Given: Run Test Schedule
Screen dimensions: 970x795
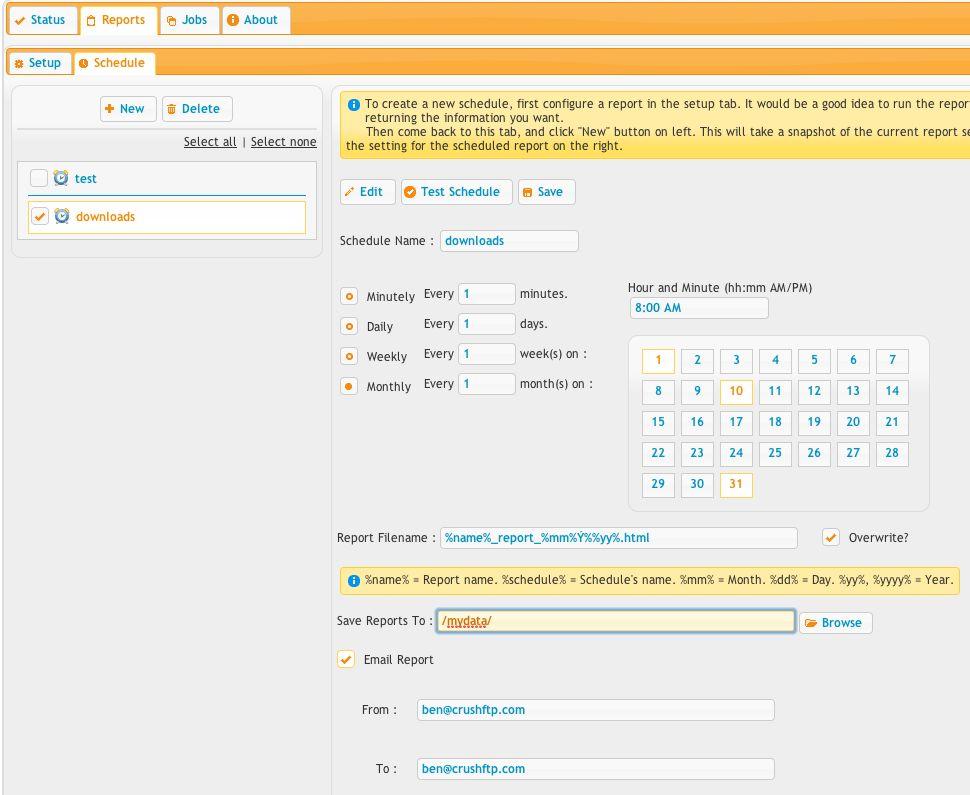Looking at the screenshot, I should [x=457, y=192].
